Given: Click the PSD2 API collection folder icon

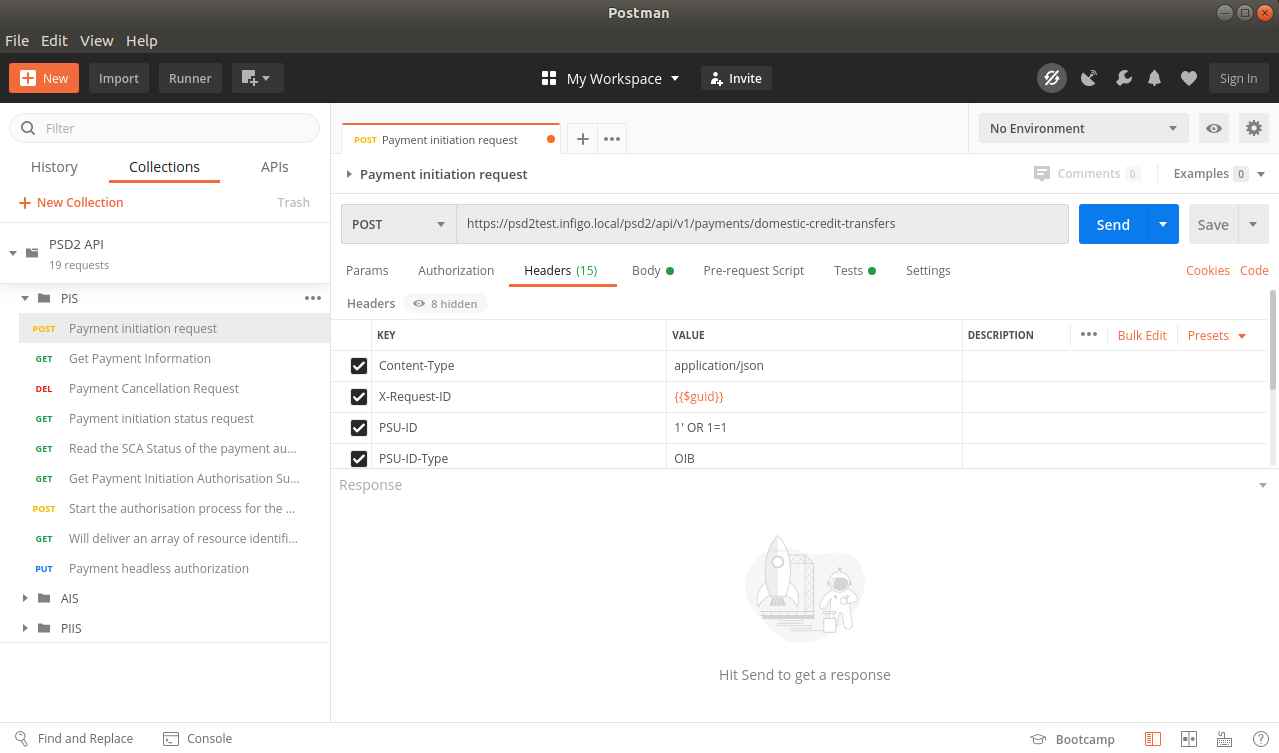Looking at the screenshot, I should (x=32, y=253).
